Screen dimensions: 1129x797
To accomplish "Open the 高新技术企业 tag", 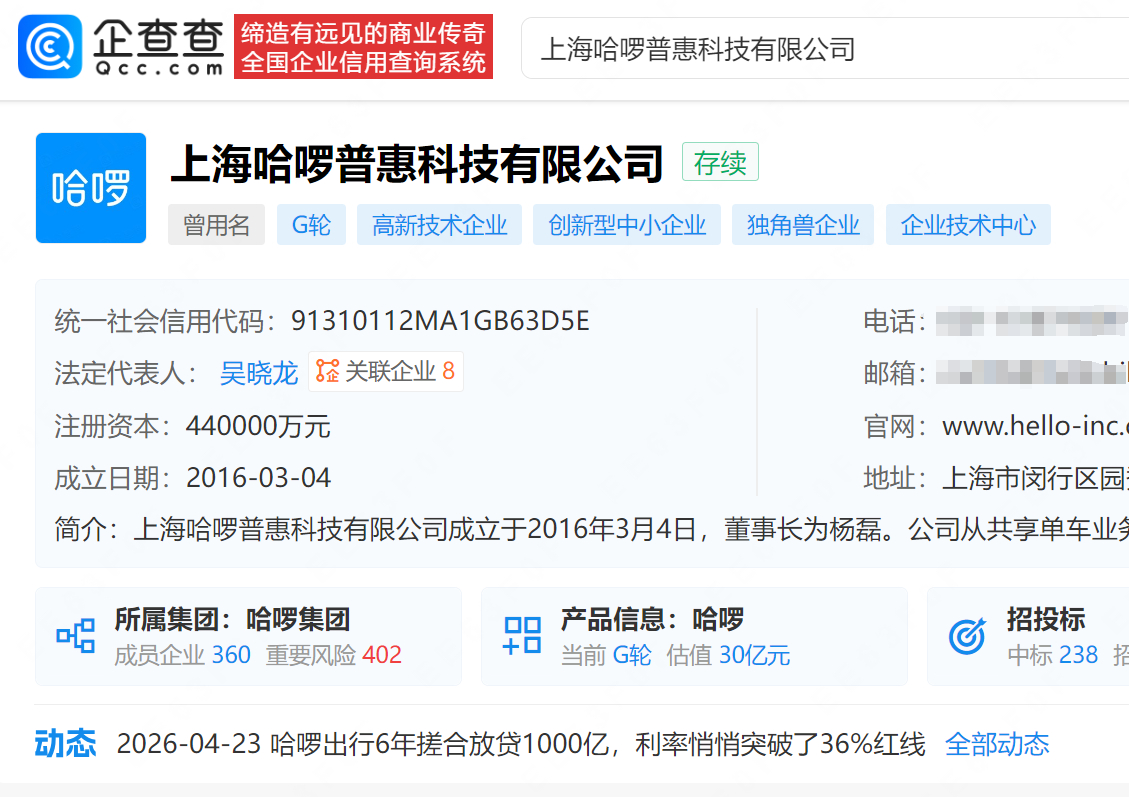I will pos(439,225).
